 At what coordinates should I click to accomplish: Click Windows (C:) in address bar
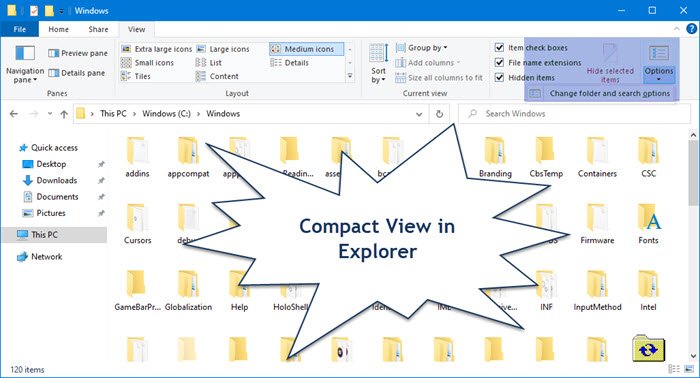(x=166, y=114)
